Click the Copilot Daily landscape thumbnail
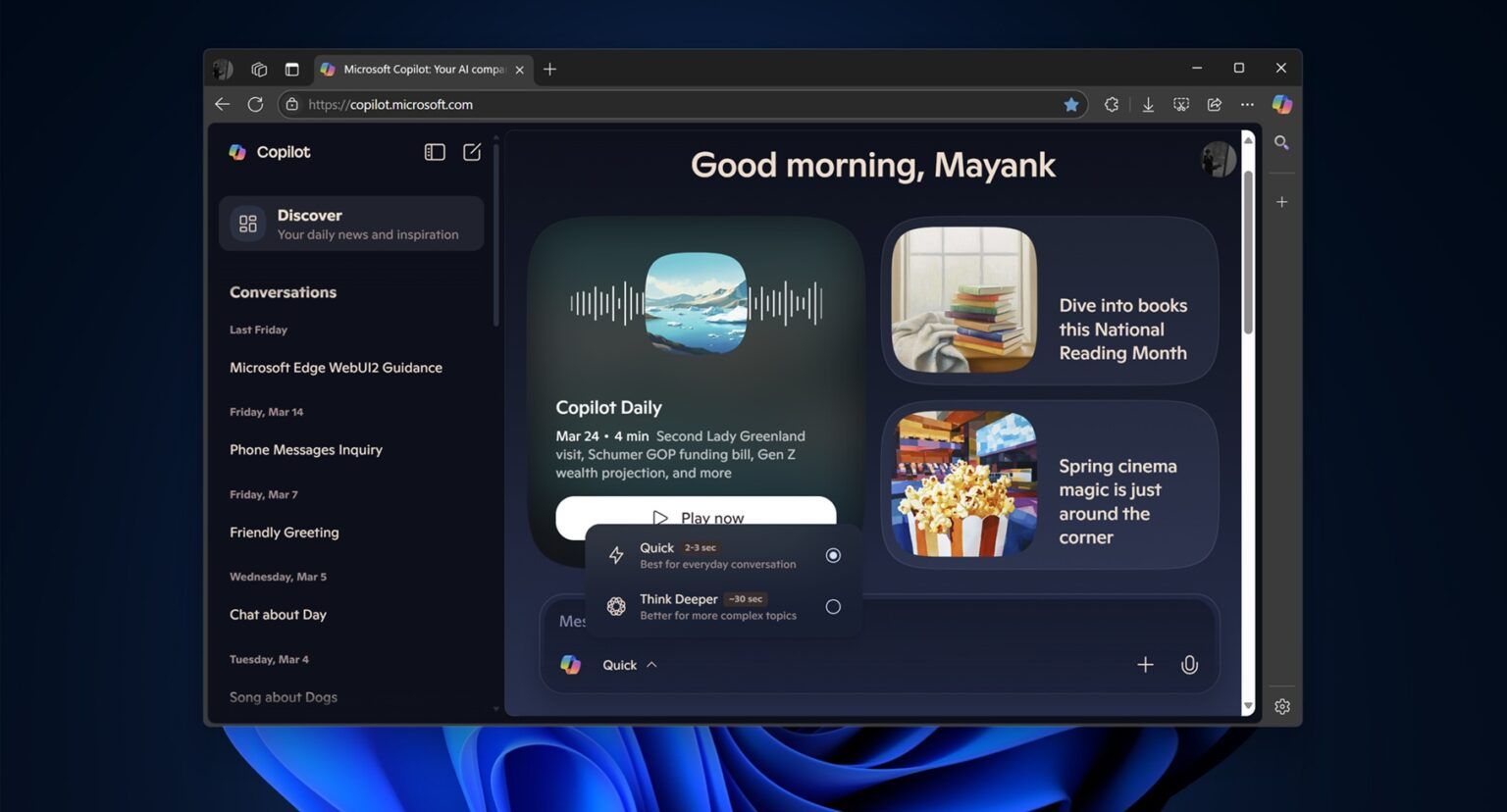This screenshot has height=812, width=1507. pos(696,303)
